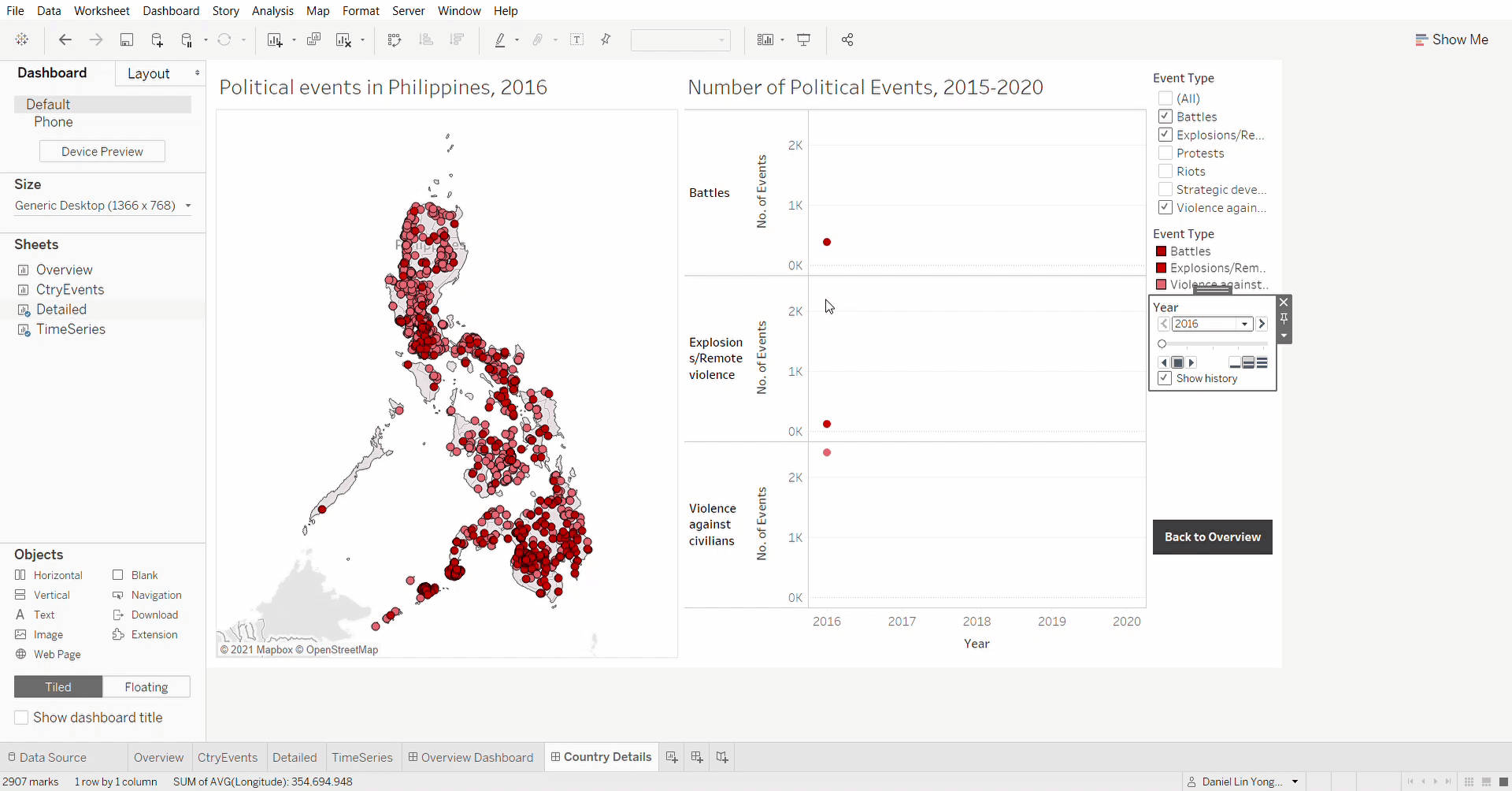Viewport: 1512px width, 791px height.
Task: Uncheck Battles in Event Type filter
Action: tap(1165, 116)
